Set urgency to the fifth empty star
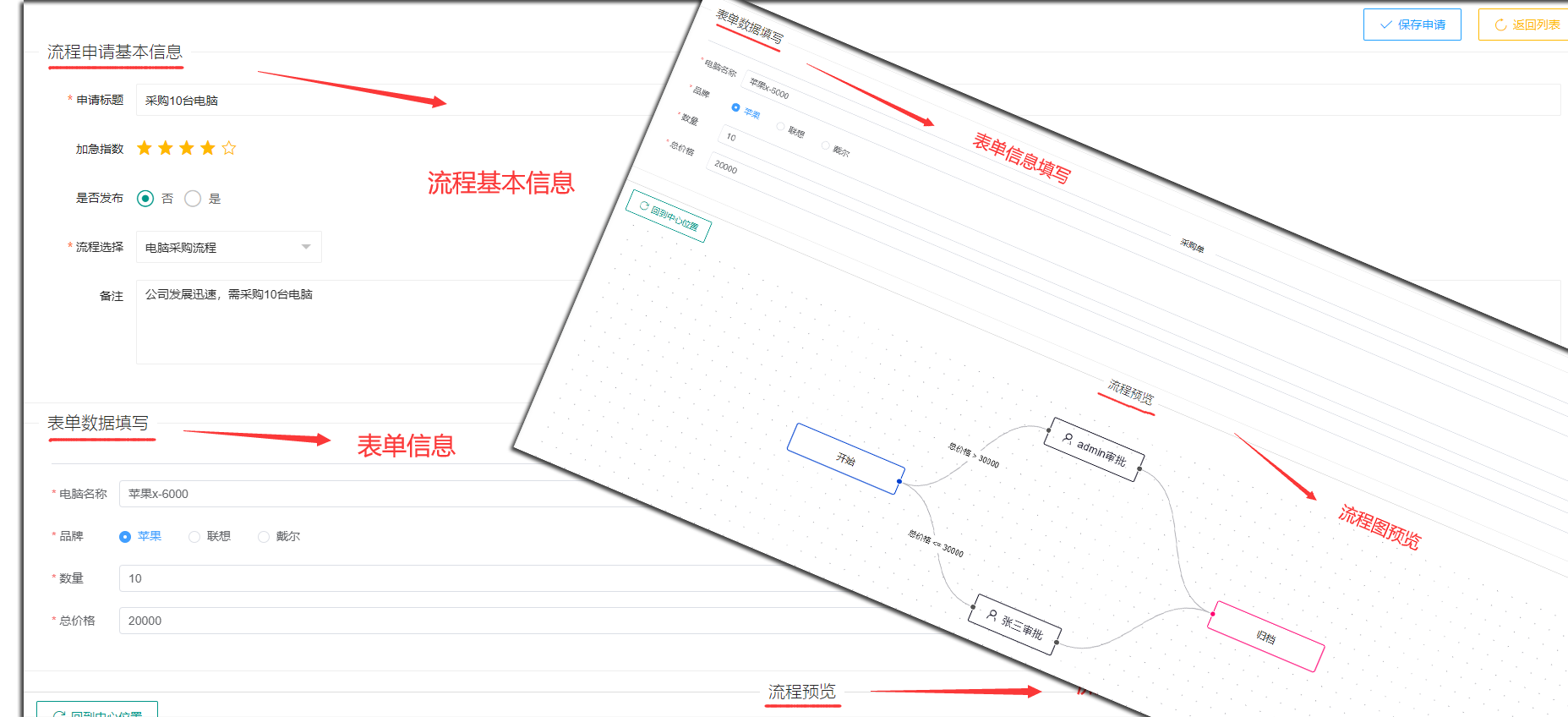Screen dimensions: 1568x717 coord(229,148)
